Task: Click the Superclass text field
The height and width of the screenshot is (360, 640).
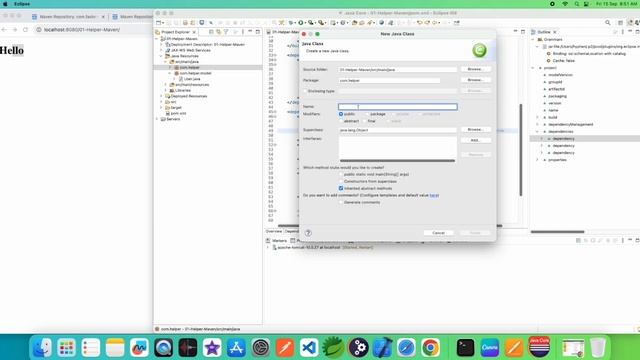Action: [398, 130]
